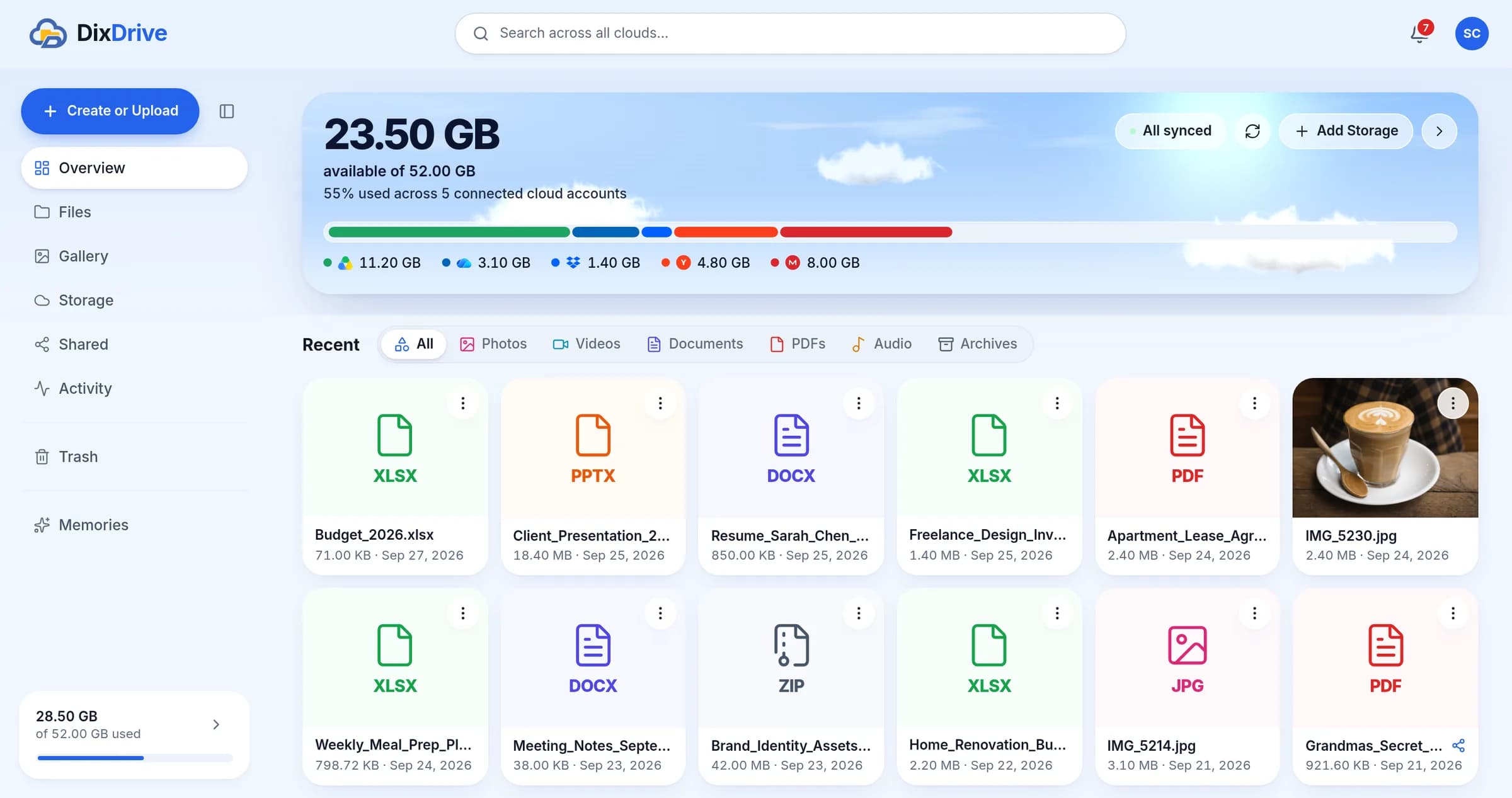Click green 11.20 GB storage bar segment
1512x798 pixels.
(449, 232)
